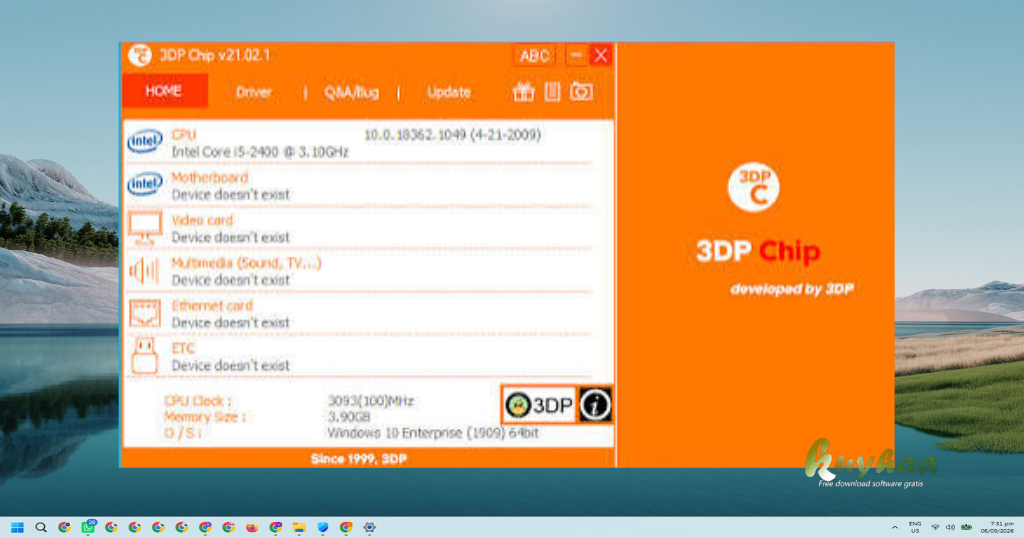
Task: Click the speaker icon for Multimedia
Action: 144,270
